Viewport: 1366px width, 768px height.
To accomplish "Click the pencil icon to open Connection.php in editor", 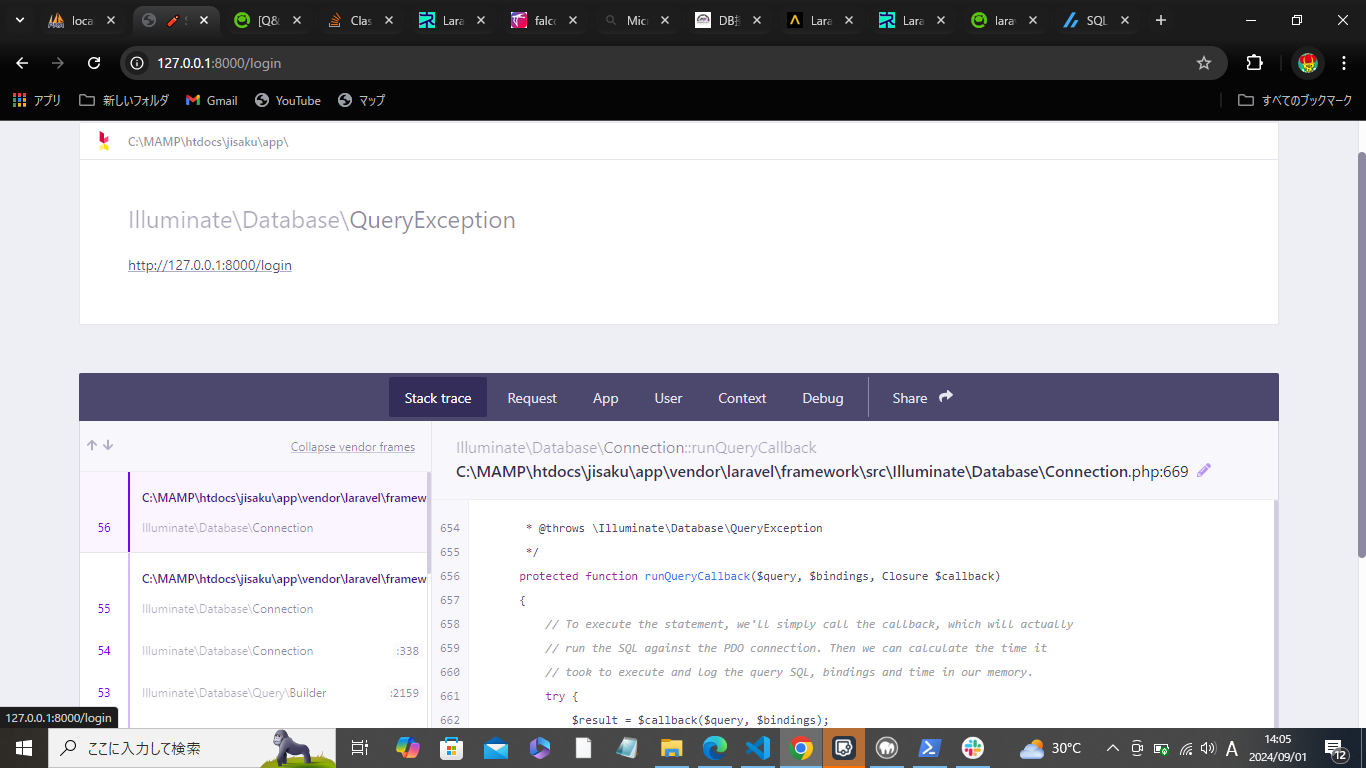I will coord(1203,471).
